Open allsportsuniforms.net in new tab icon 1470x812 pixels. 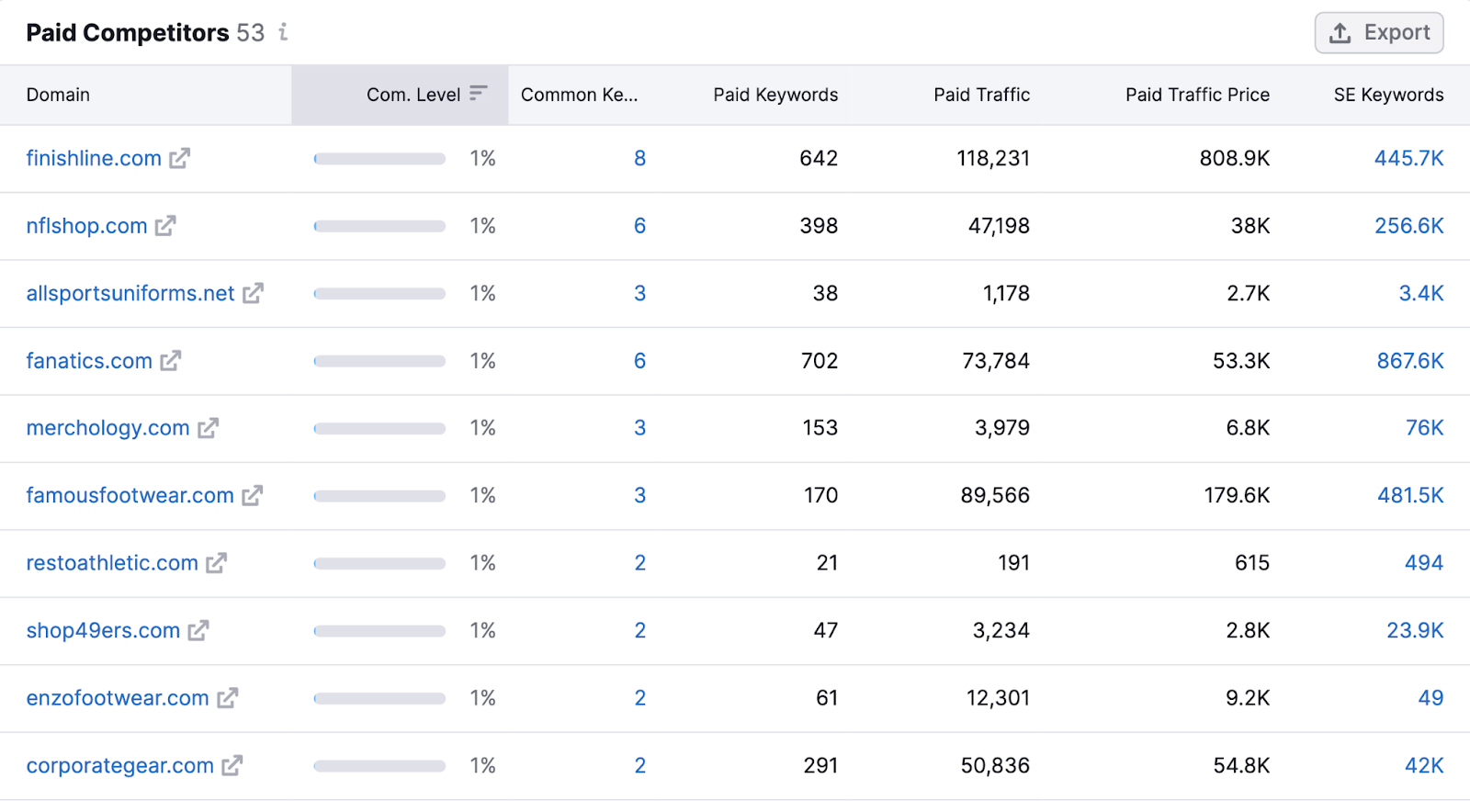click(x=253, y=294)
